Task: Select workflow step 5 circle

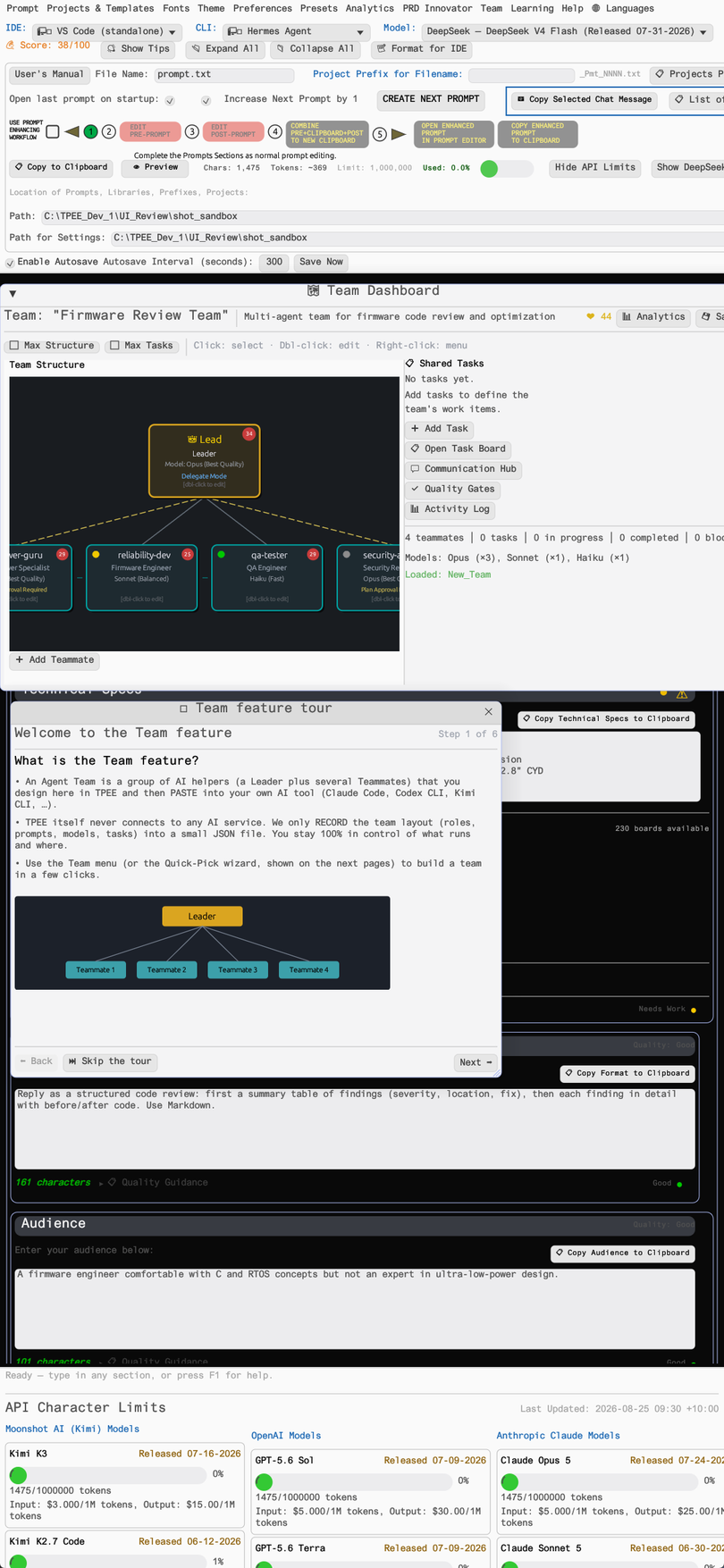Action: coord(380,134)
